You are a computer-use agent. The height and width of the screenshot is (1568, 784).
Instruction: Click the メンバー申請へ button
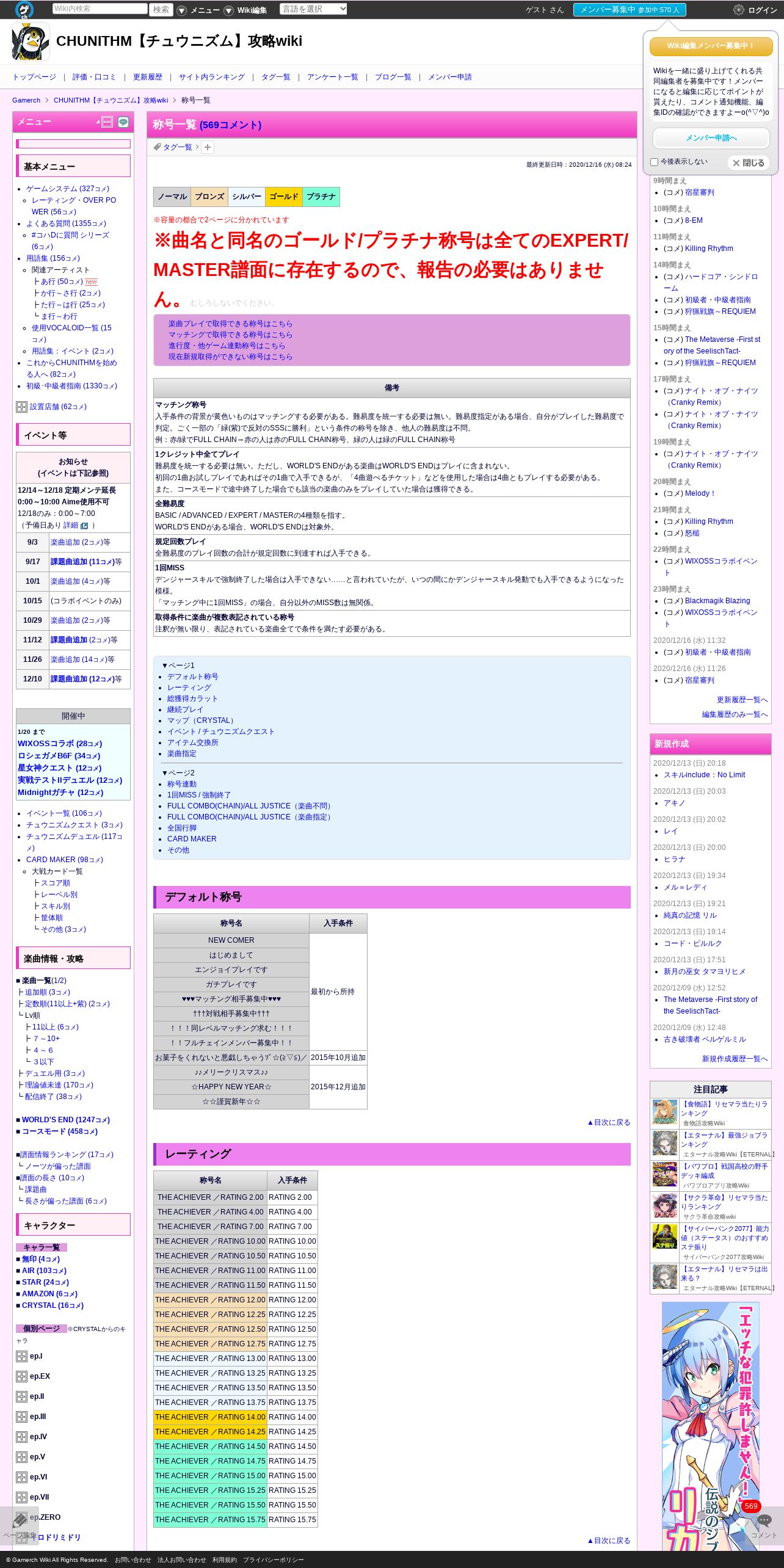click(x=711, y=138)
